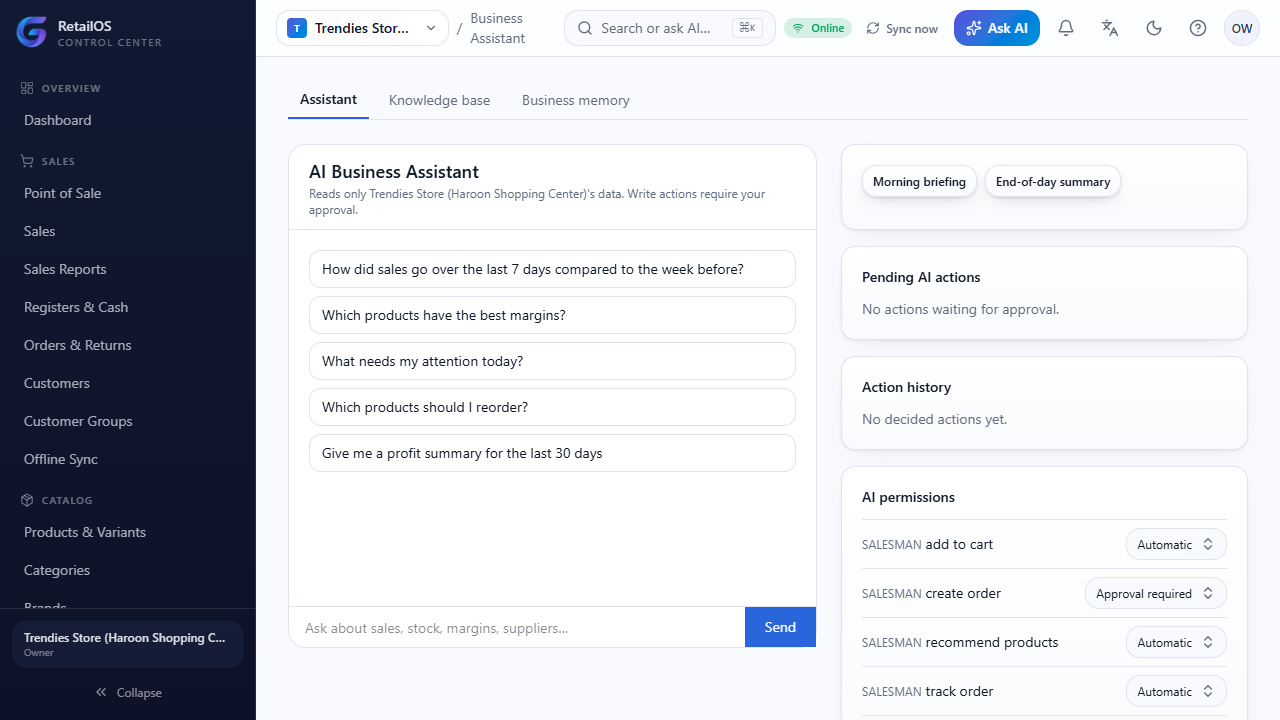Go to Offline Sync
The image size is (1280, 720).
(x=128, y=459)
